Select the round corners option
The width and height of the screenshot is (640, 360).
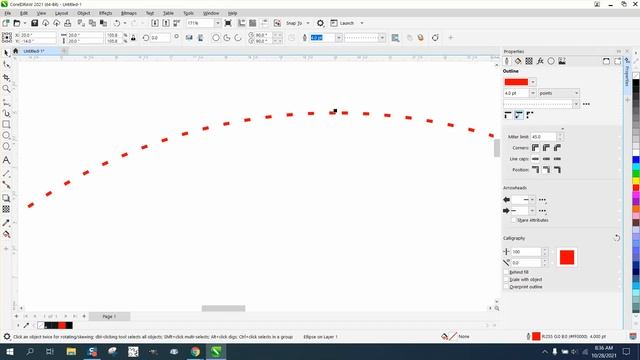[x=546, y=148]
